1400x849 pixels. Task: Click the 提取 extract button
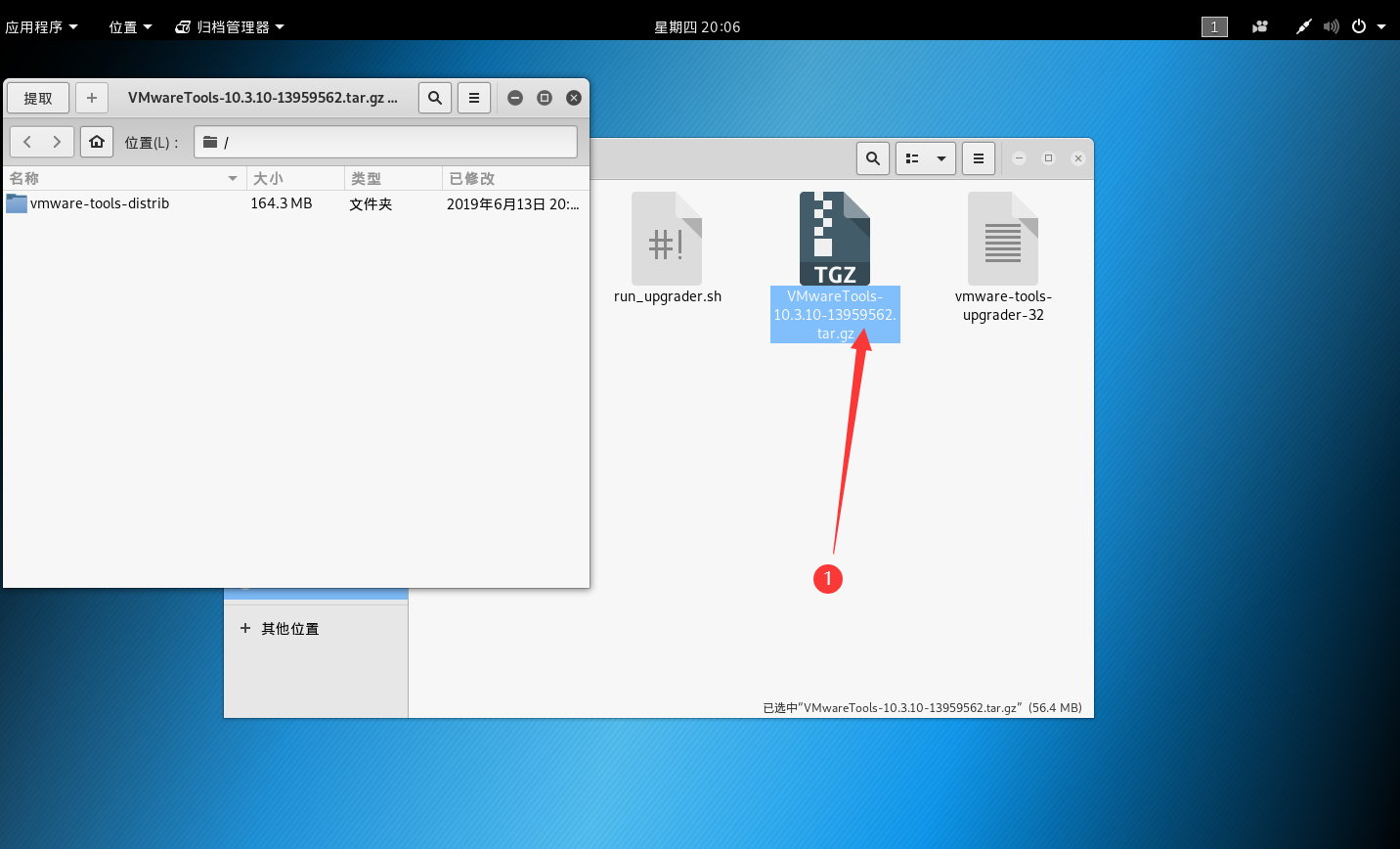[x=38, y=98]
